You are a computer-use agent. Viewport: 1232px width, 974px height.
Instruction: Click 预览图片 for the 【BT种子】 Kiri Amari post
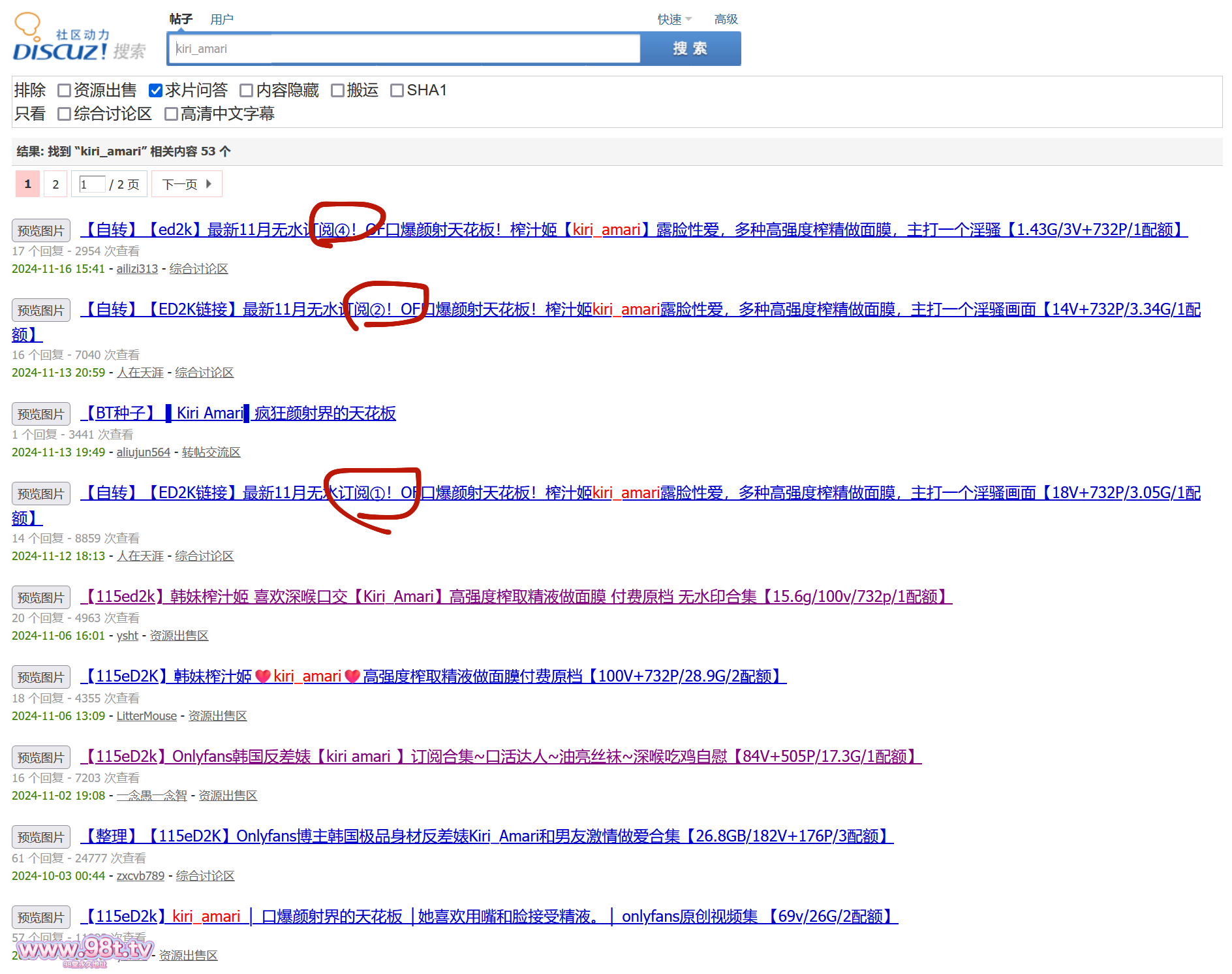40,414
